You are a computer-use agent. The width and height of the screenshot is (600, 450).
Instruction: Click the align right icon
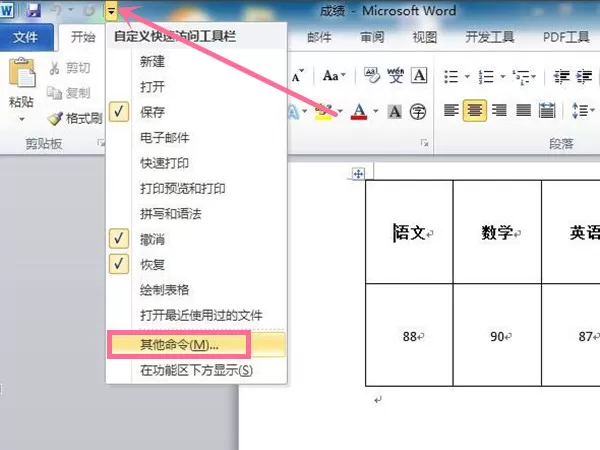tap(499, 111)
